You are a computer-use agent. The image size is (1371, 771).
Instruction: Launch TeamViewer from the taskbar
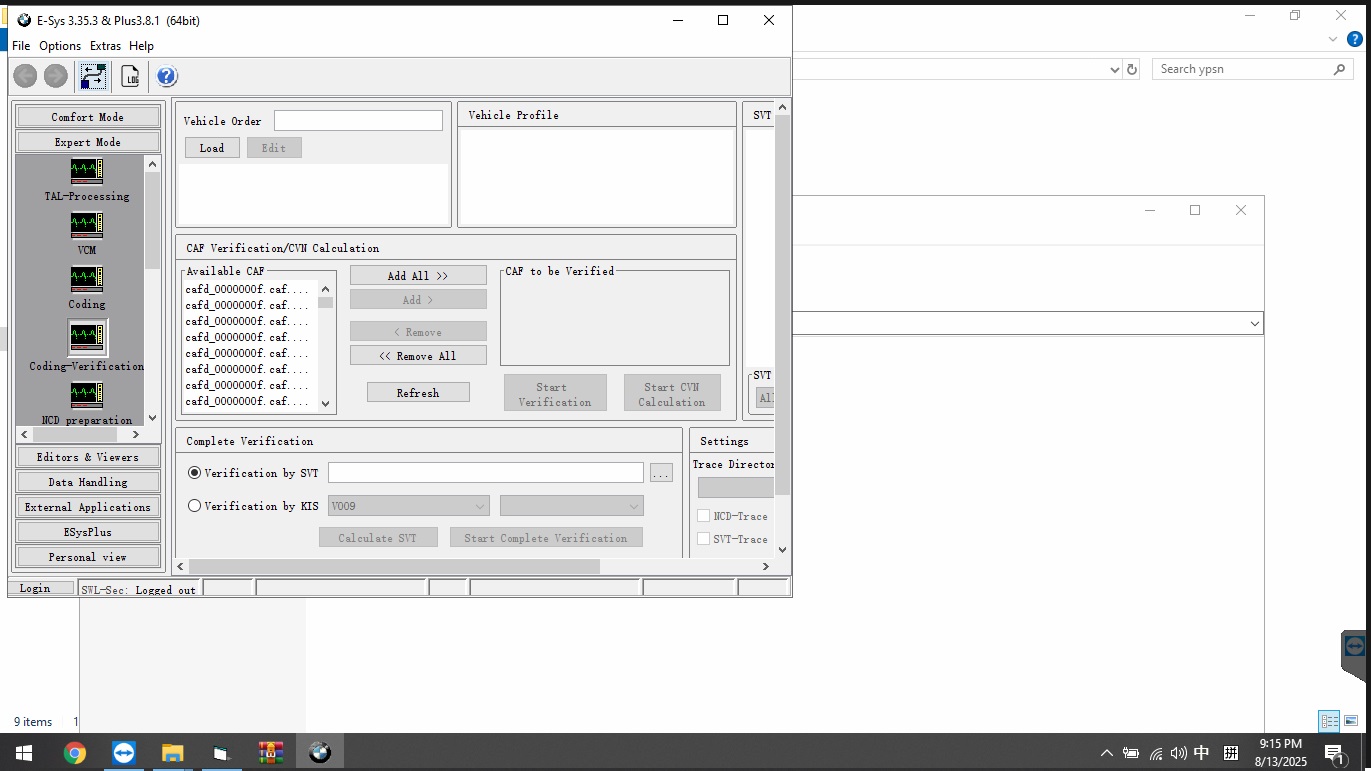click(x=124, y=753)
